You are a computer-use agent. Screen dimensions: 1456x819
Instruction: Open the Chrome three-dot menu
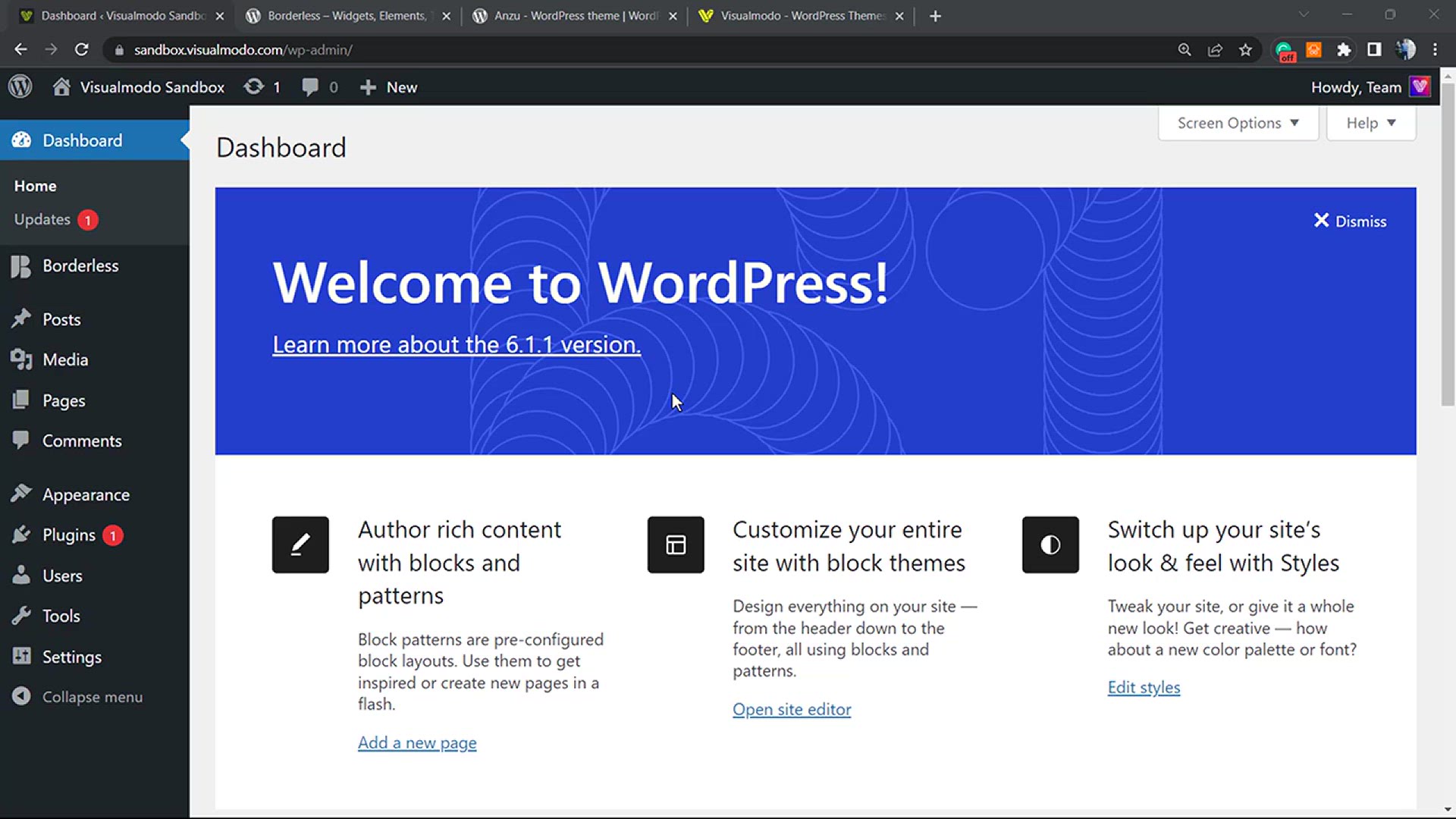point(1435,50)
